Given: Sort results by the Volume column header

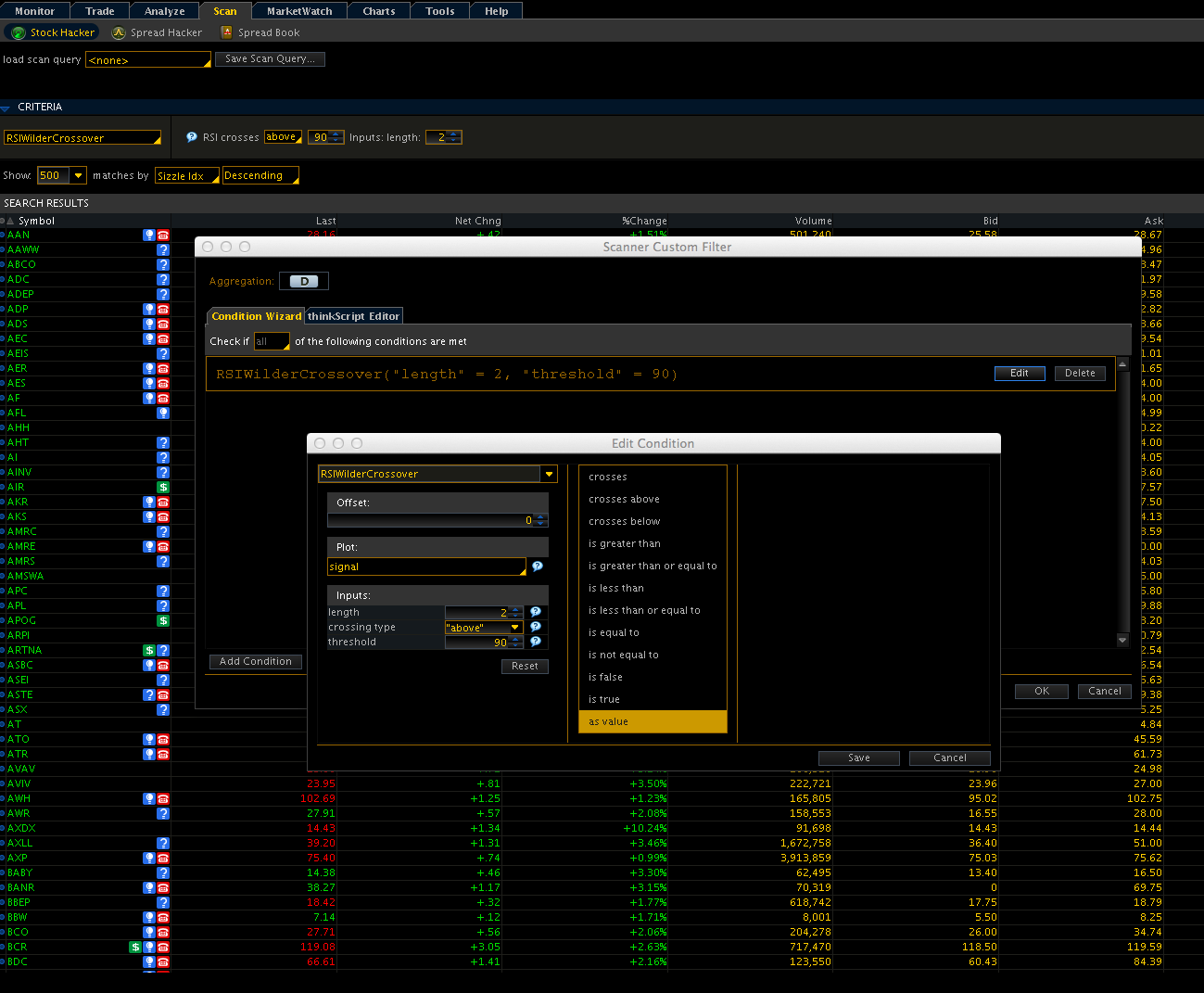Looking at the screenshot, I should [813, 221].
